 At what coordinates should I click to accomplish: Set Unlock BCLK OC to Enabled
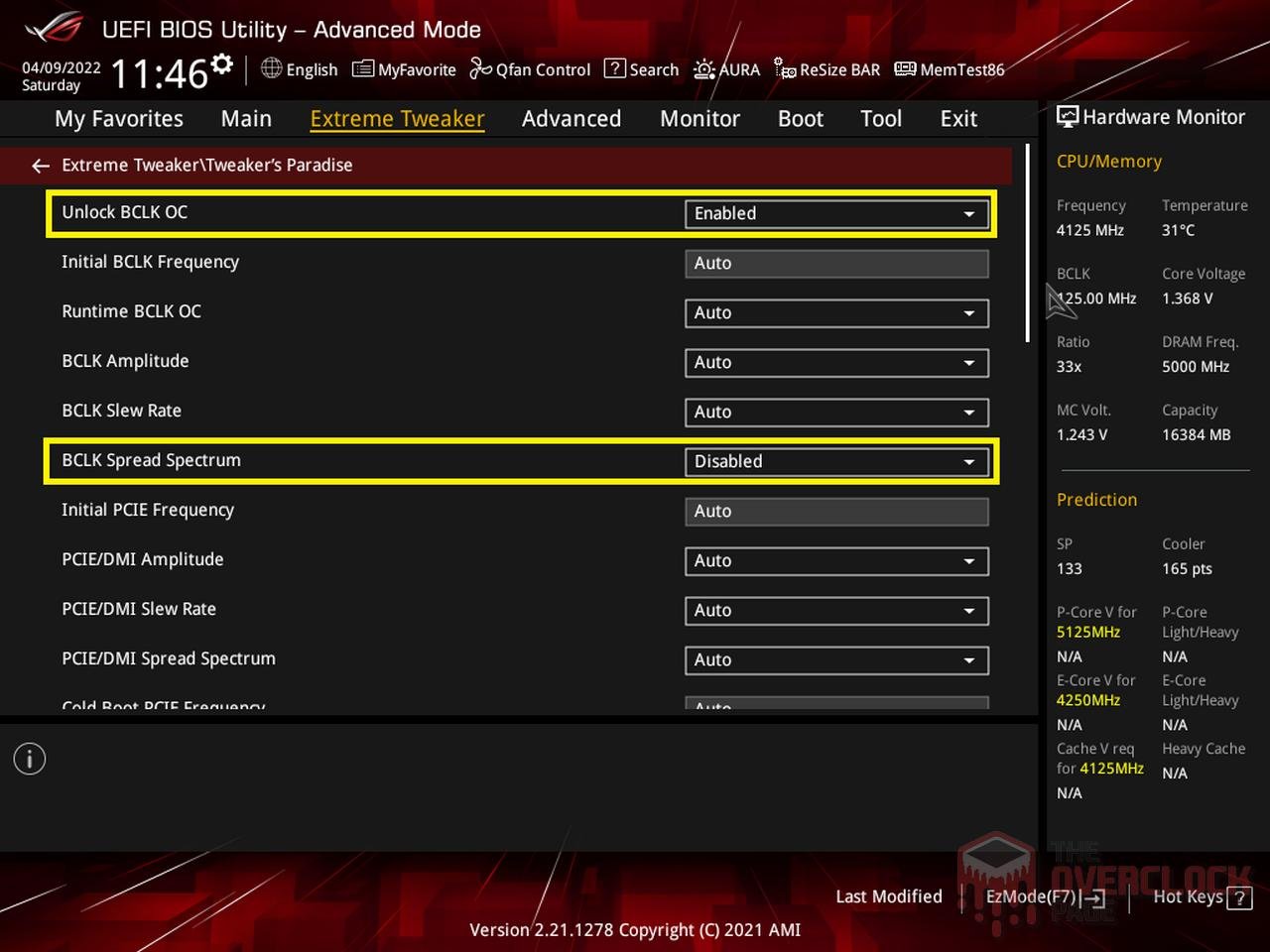[835, 213]
